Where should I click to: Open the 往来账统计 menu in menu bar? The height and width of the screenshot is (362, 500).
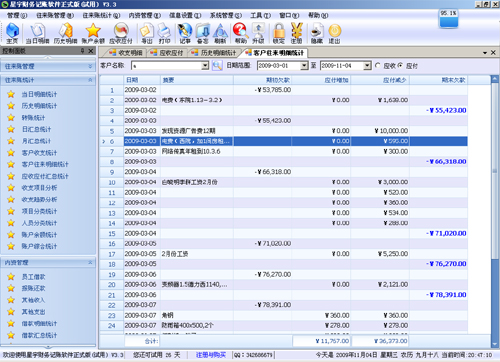[x=101, y=15]
